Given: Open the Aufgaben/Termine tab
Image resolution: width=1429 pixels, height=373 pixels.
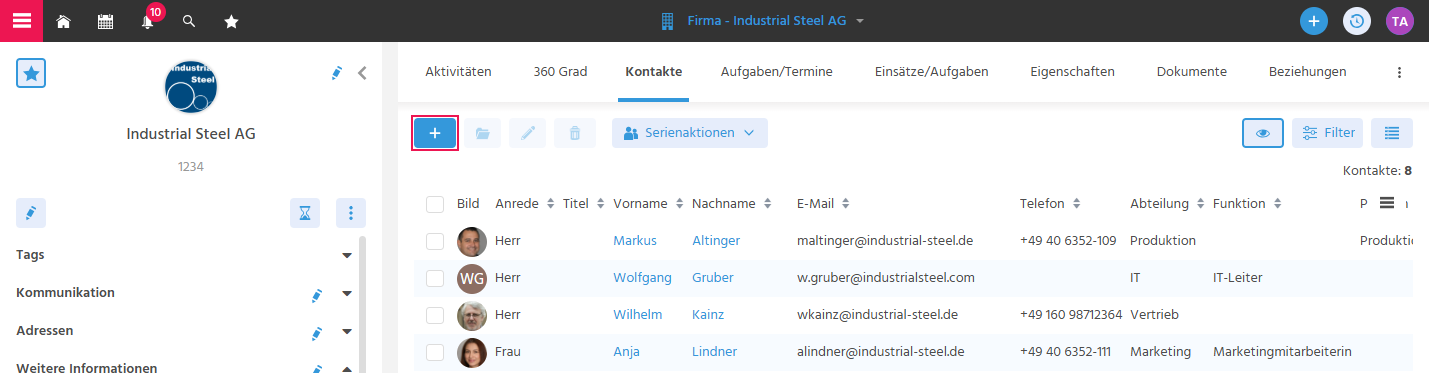Looking at the screenshot, I should [777, 72].
